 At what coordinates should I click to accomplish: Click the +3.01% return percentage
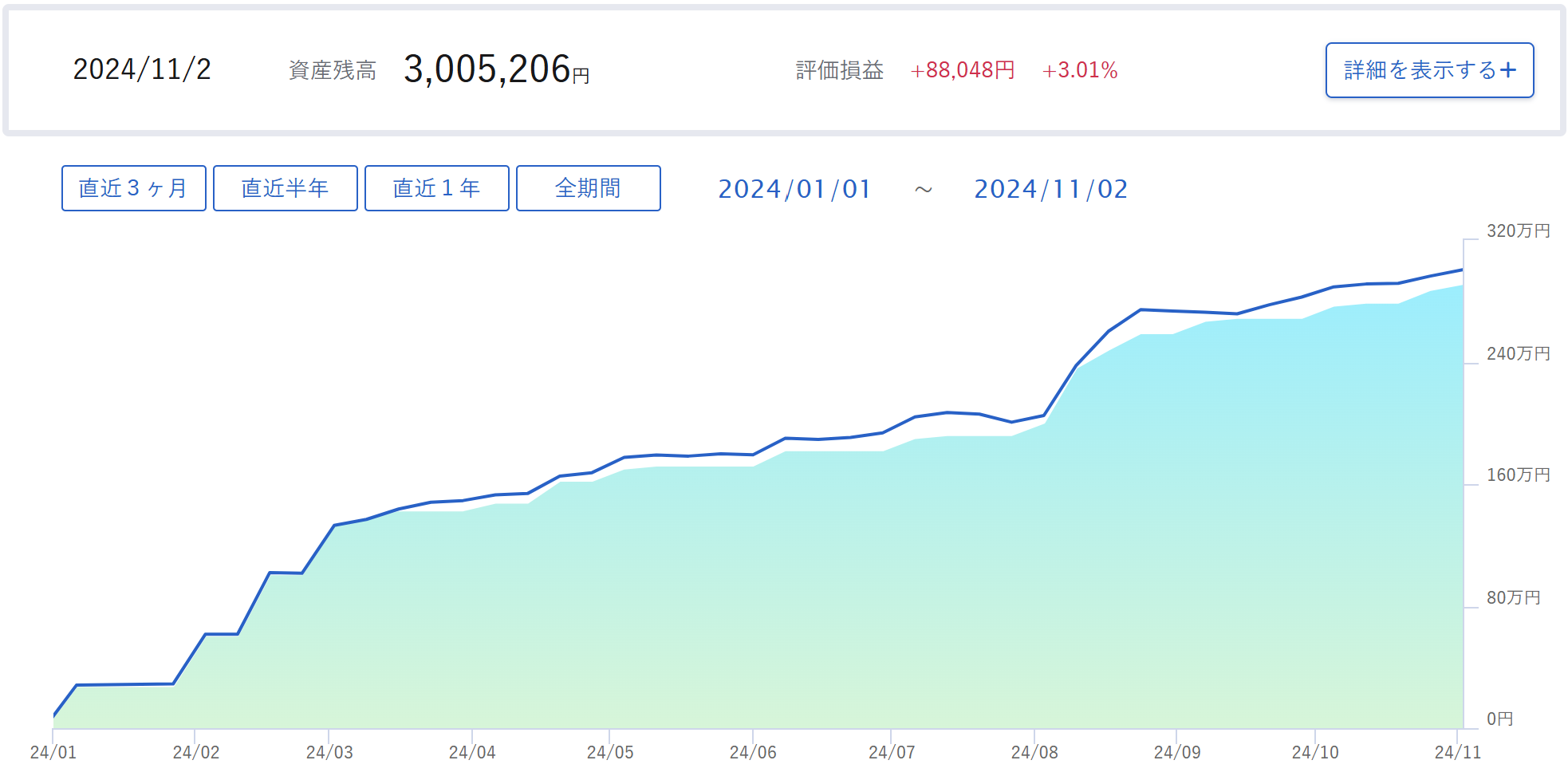pos(1080,70)
